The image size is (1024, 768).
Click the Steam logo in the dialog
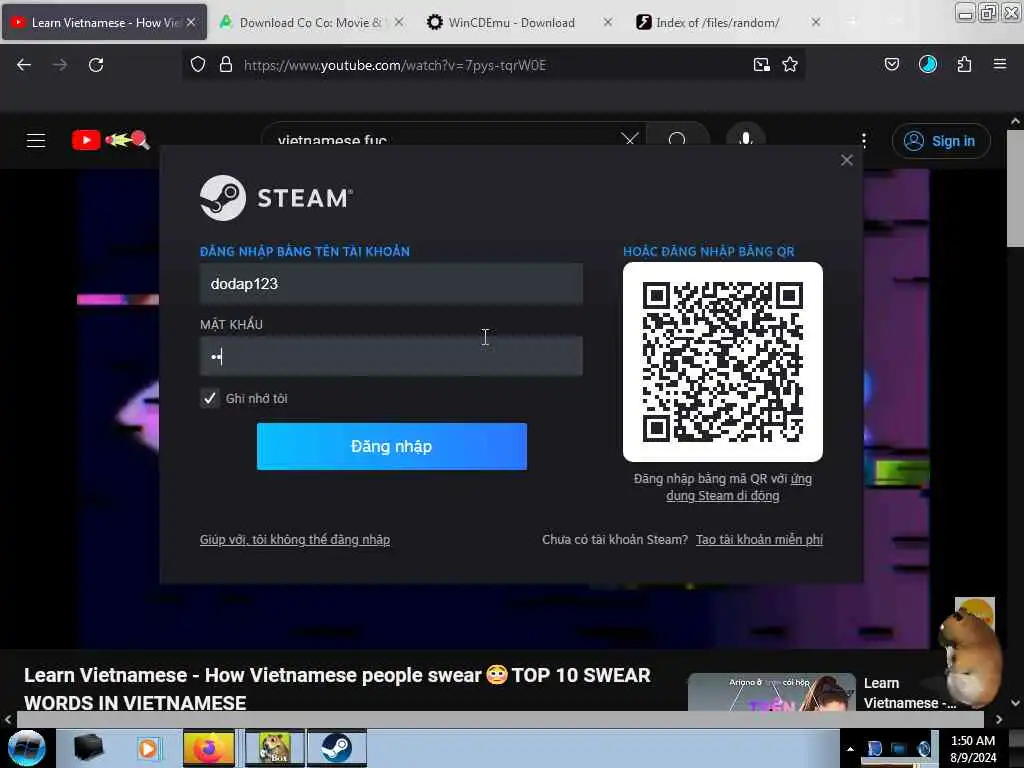(276, 198)
